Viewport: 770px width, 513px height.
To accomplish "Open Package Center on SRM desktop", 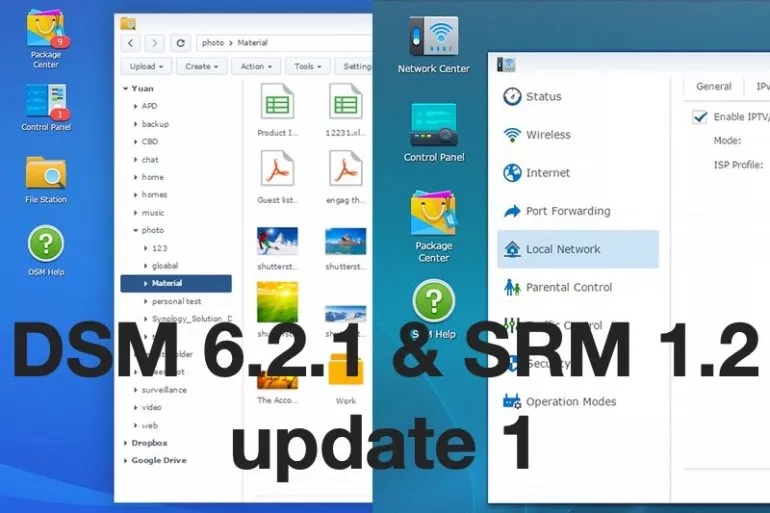I will 434,226.
